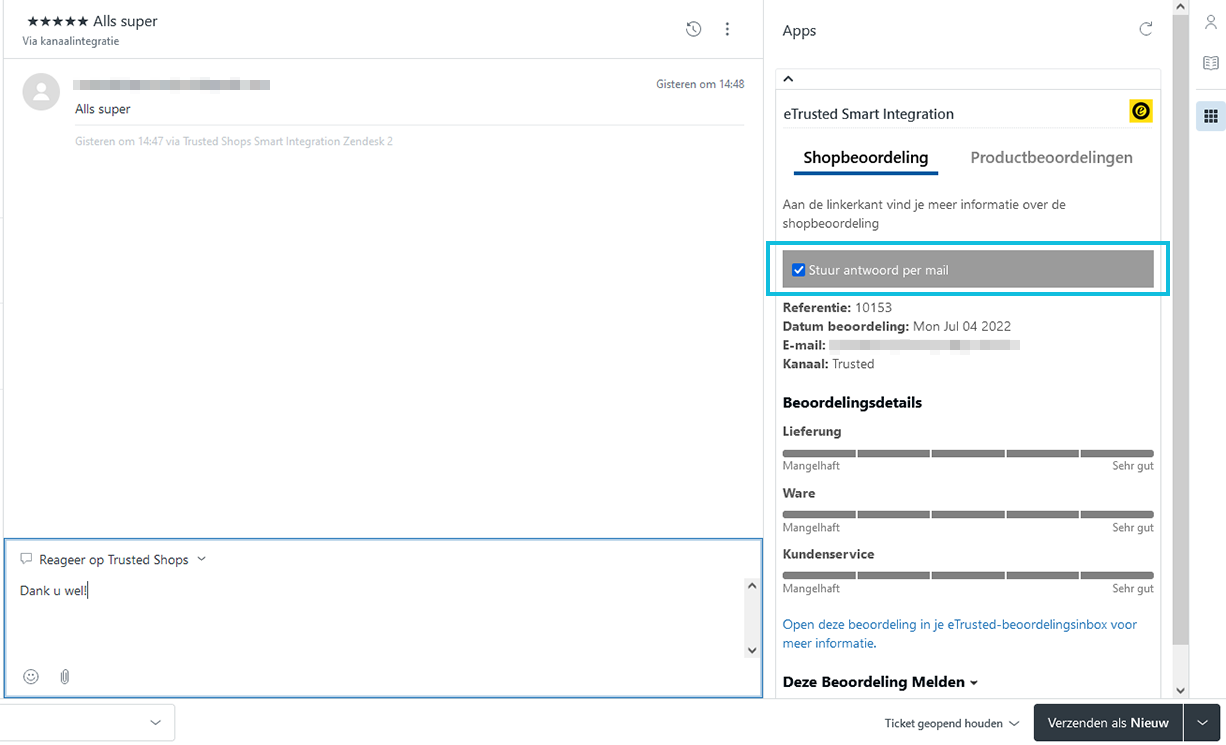
Task: Click the Apps panel heading
Action: pyautogui.click(x=799, y=31)
